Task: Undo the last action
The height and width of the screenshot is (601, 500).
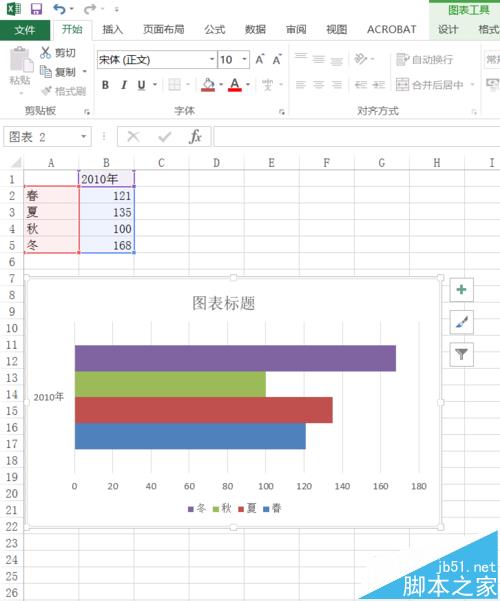Action: (x=59, y=8)
